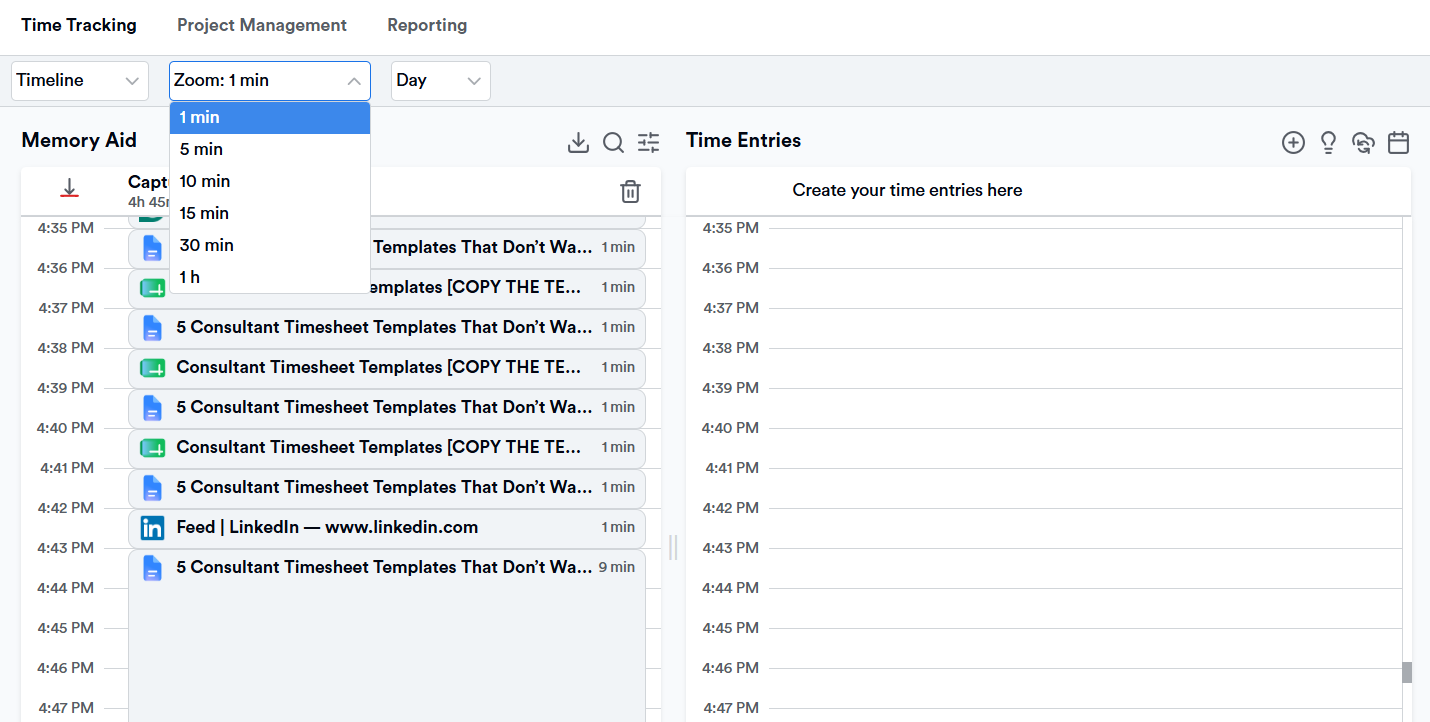Select Consultant Timesheet Templates entry at 4:40 PM
Image resolution: width=1430 pixels, height=722 pixels.
click(387, 448)
